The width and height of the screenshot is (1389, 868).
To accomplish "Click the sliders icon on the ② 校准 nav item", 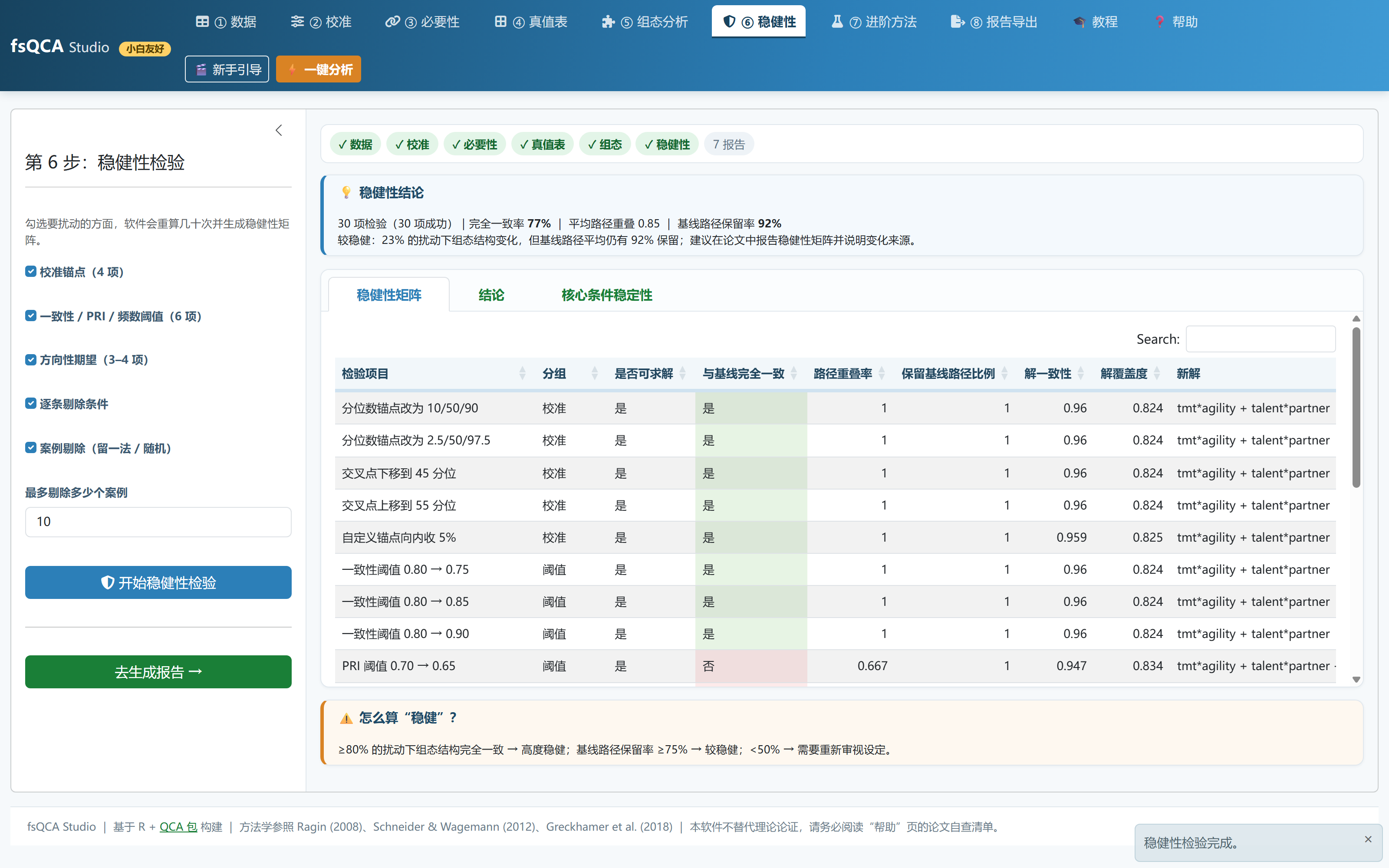I will click(297, 22).
